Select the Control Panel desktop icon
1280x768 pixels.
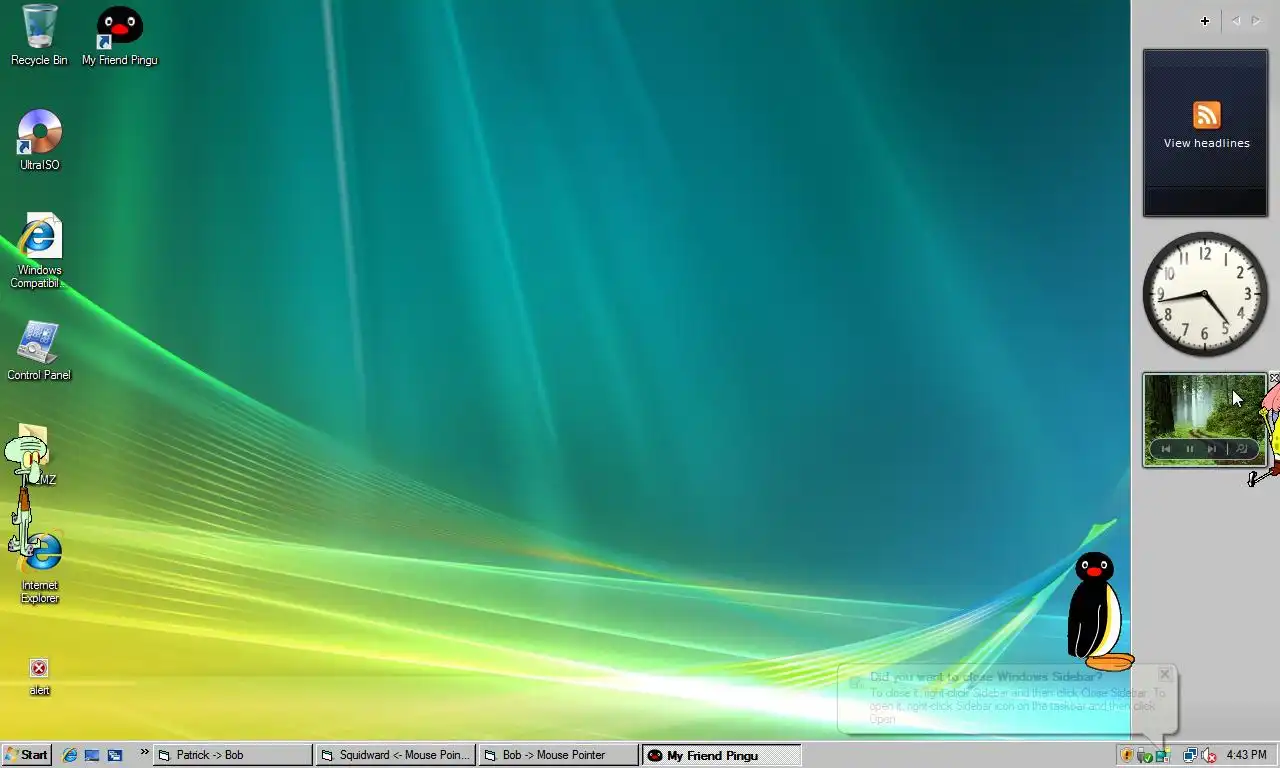point(39,350)
